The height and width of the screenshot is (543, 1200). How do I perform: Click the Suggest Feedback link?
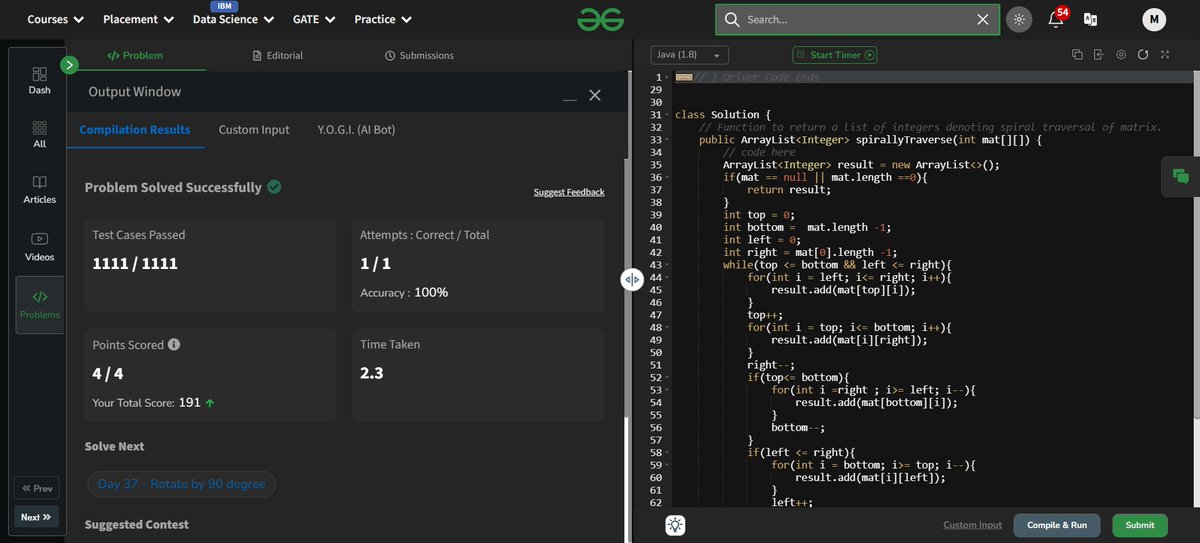tap(569, 192)
